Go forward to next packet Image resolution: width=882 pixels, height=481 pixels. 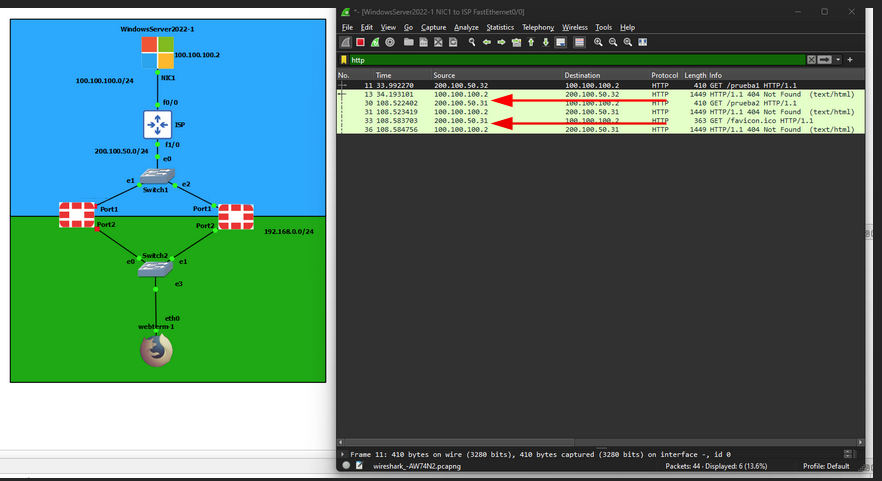(501, 42)
